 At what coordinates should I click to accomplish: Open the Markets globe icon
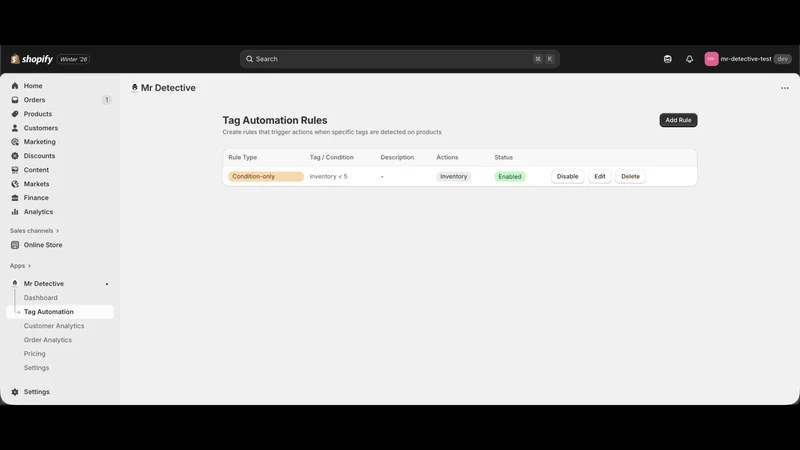[15, 184]
